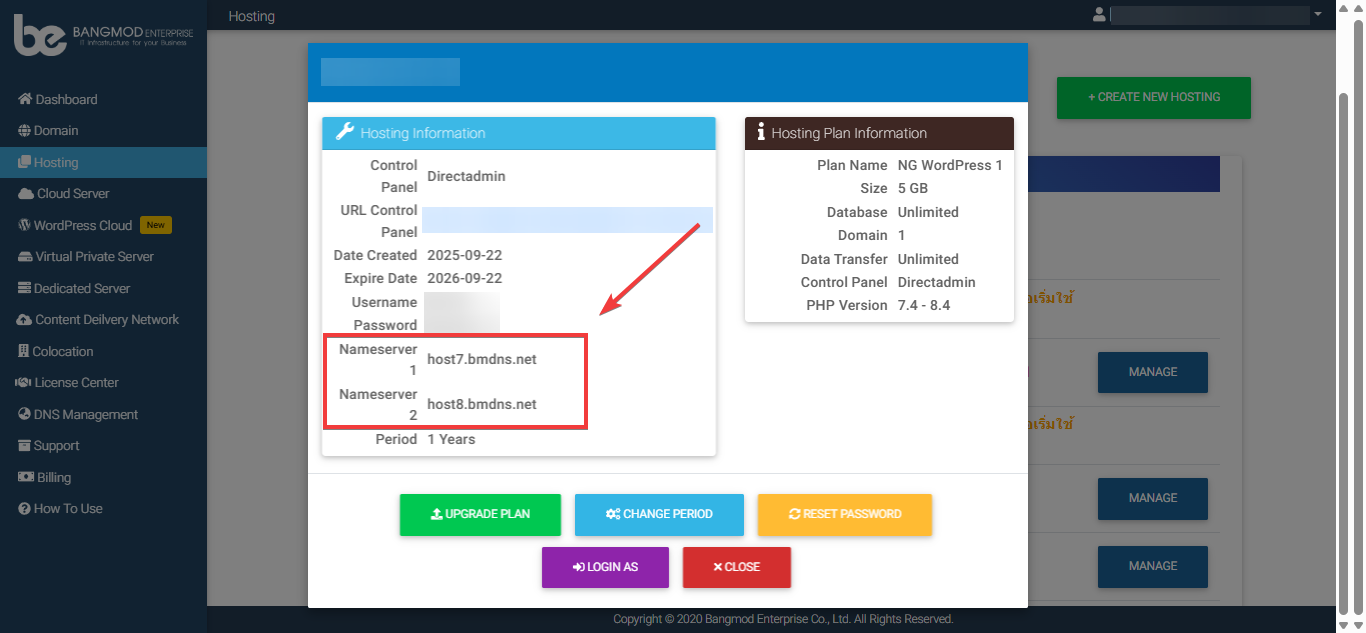This screenshot has height=633, width=1366.
Task: Open Content Delivery Network section
Action: [106, 320]
